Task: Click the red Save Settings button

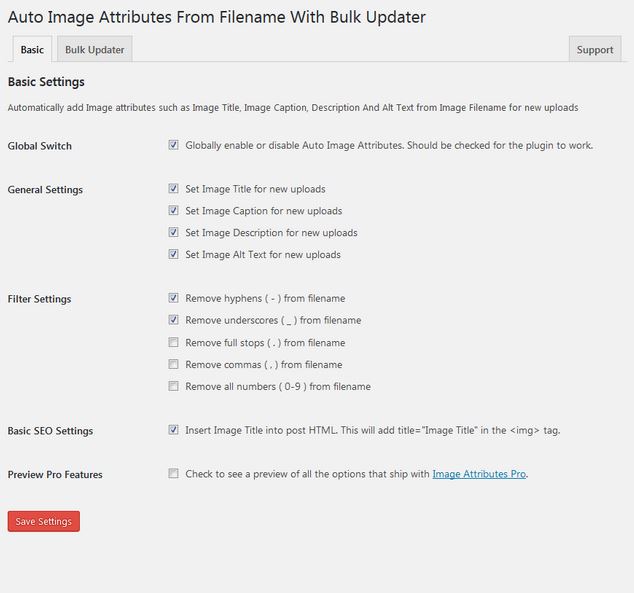Action: coord(44,521)
